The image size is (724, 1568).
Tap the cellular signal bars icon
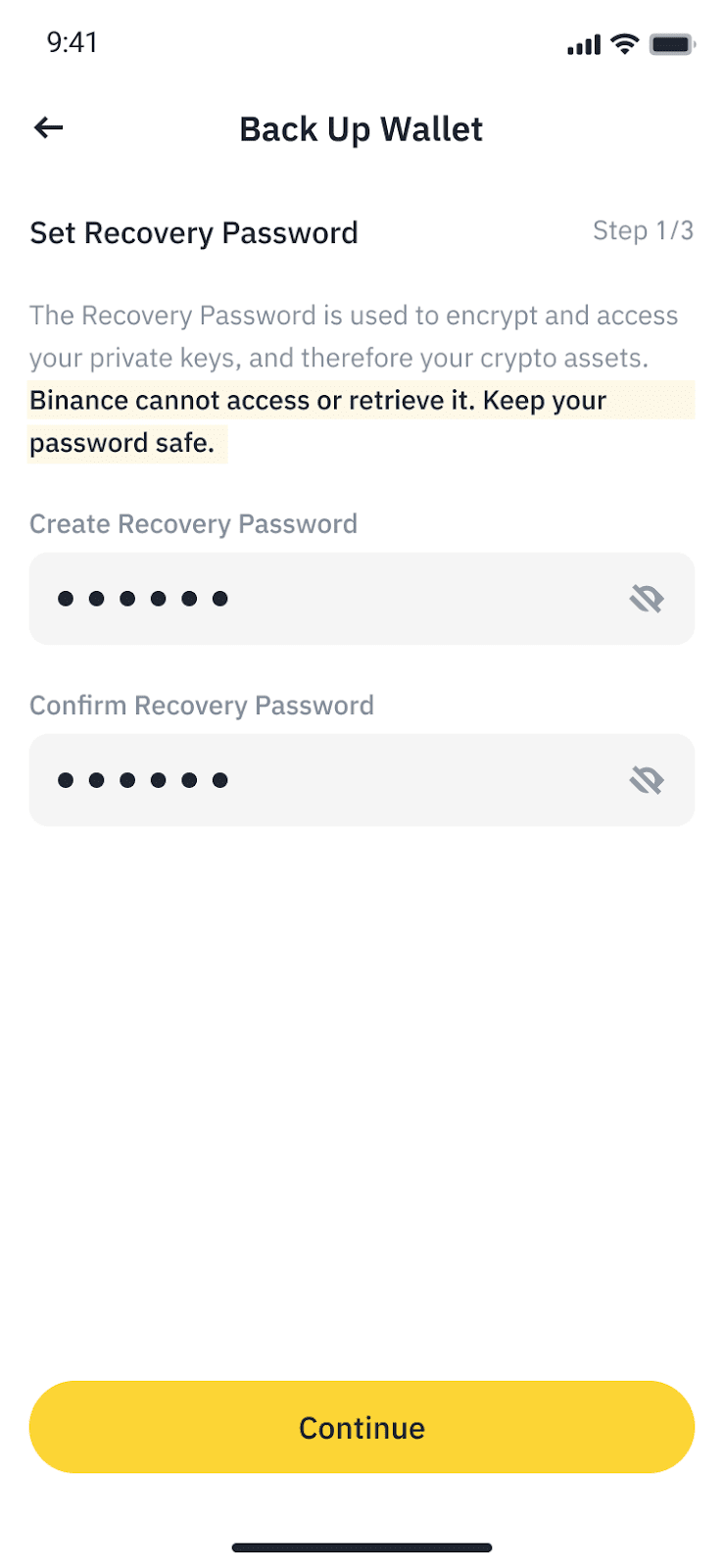[584, 44]
